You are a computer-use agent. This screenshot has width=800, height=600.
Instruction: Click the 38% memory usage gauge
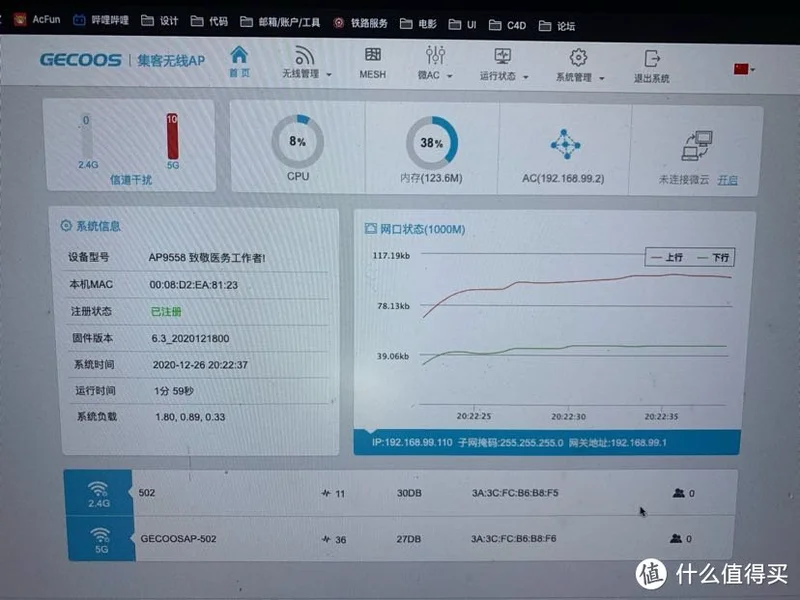tap(432, 143)
